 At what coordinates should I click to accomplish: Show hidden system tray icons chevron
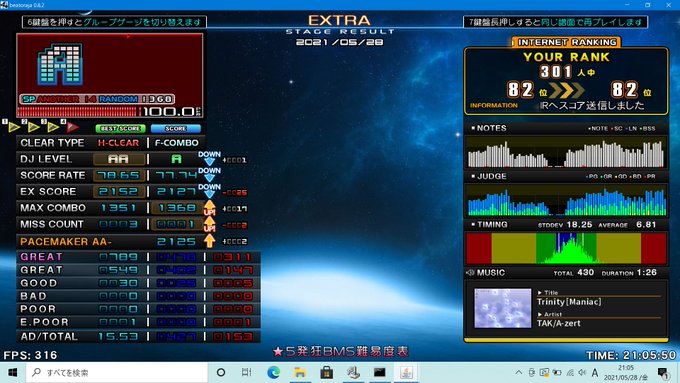click(519, 373)
